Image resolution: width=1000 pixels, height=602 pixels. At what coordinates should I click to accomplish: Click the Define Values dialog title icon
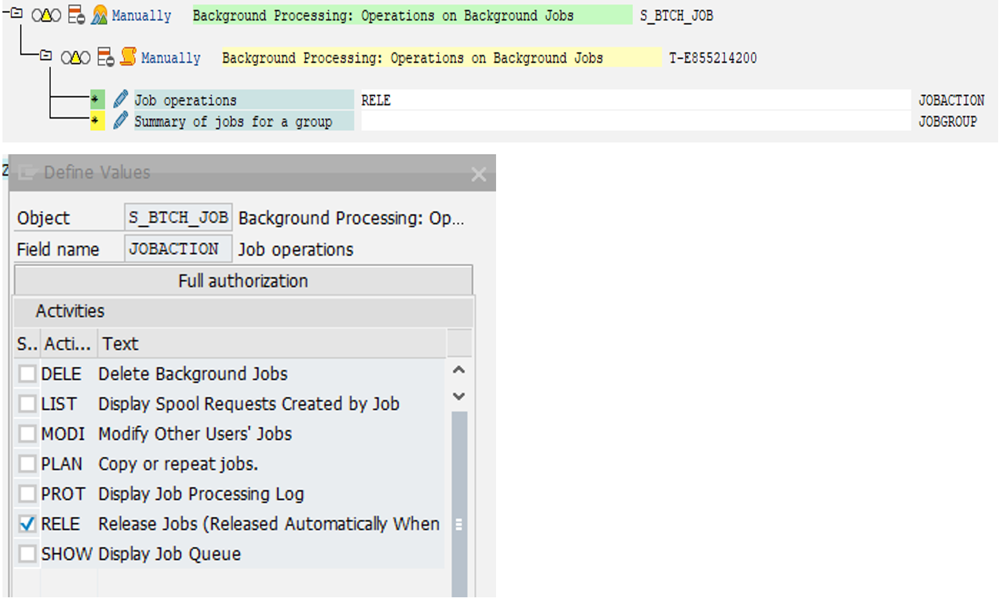27,172
